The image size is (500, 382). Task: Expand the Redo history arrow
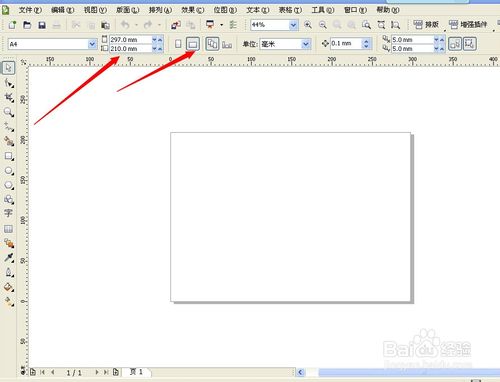click(159, 25)
